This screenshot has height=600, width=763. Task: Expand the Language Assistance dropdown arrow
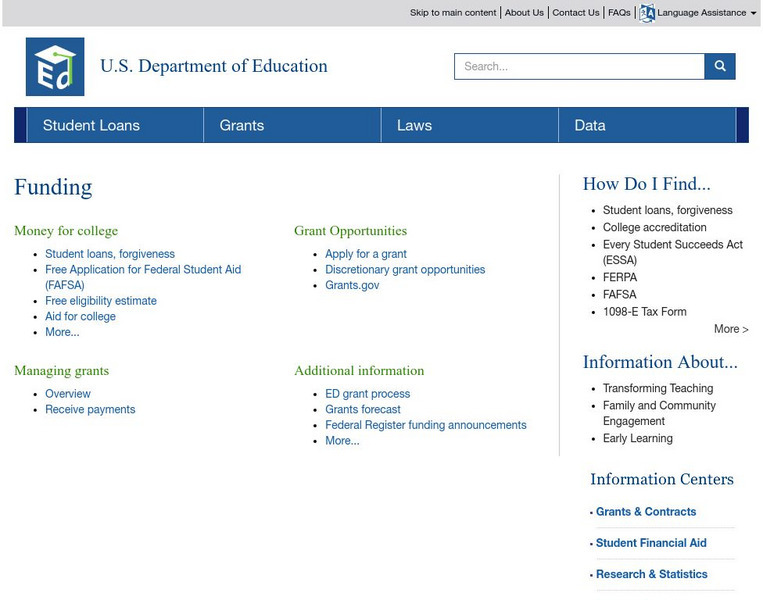(x=754, y=13)
